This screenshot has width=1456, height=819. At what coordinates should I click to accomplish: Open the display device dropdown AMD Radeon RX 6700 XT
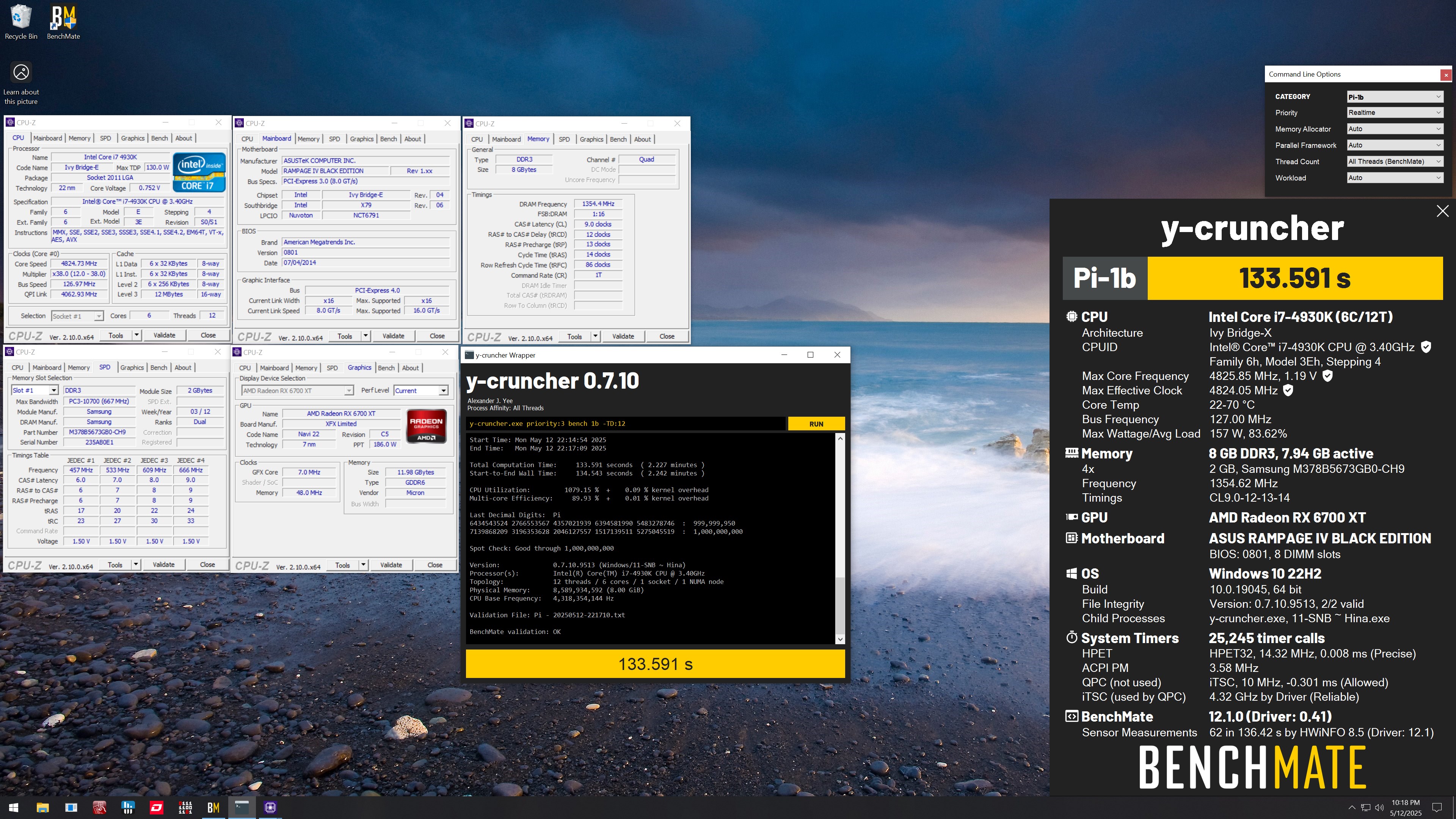click(297, 391)
